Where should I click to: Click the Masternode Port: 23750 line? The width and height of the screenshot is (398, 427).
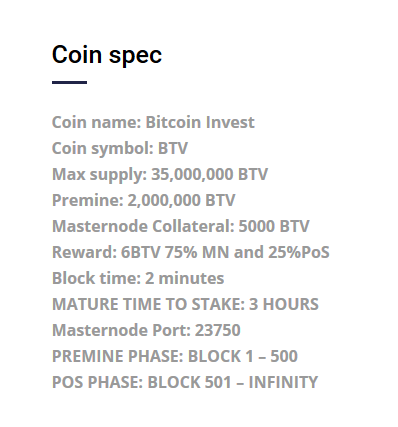(146, 330)
